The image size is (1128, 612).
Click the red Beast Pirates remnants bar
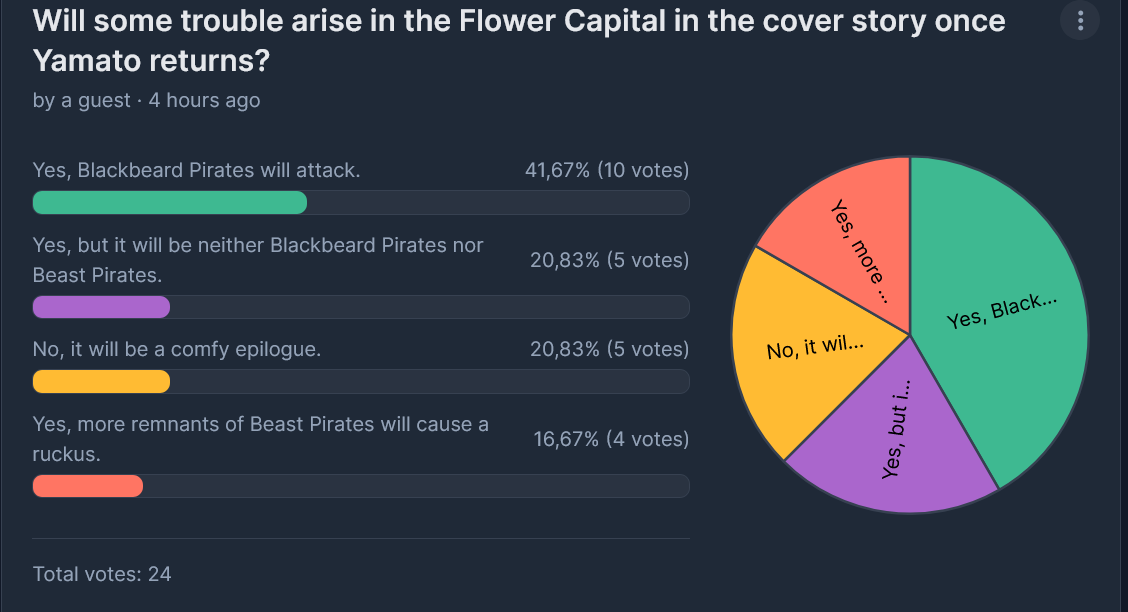88,486
